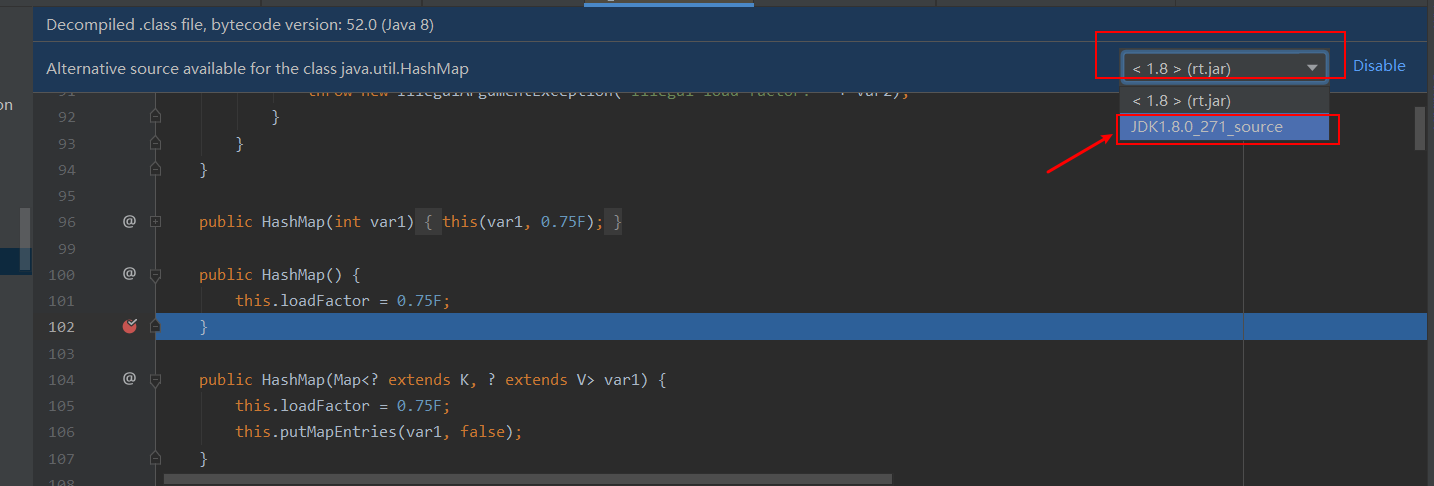Click the @ gutter icon on line 104
Viewport: 1434px width, 486px height.
coord(129,379)
